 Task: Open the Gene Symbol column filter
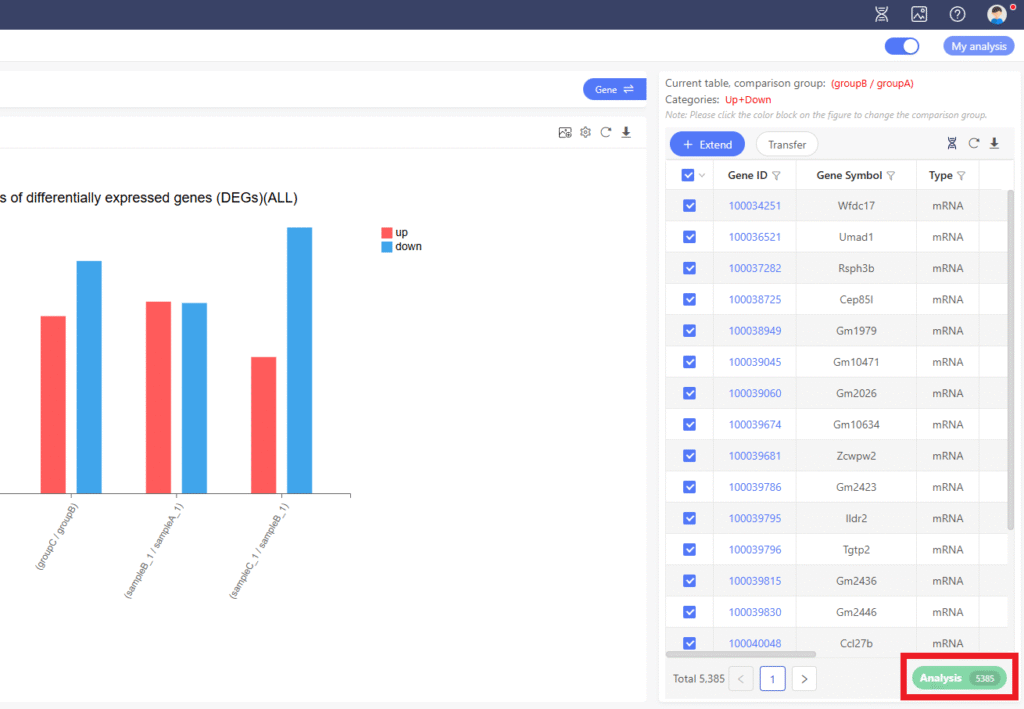[x=890, y=176]
